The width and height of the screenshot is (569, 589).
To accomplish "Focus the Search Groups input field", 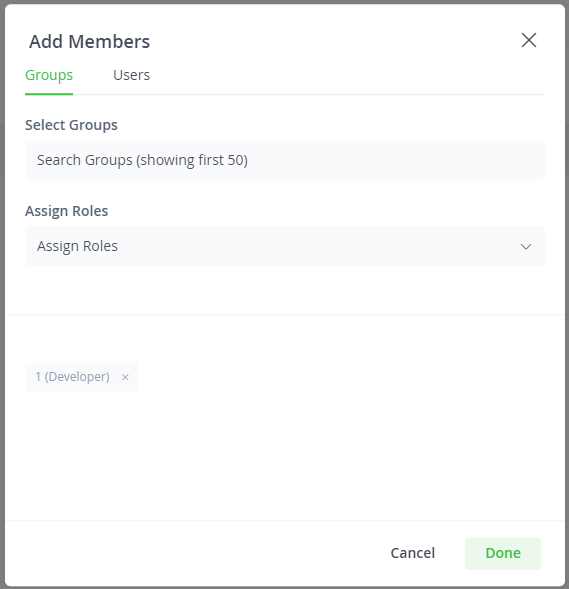I will [285, 160].
